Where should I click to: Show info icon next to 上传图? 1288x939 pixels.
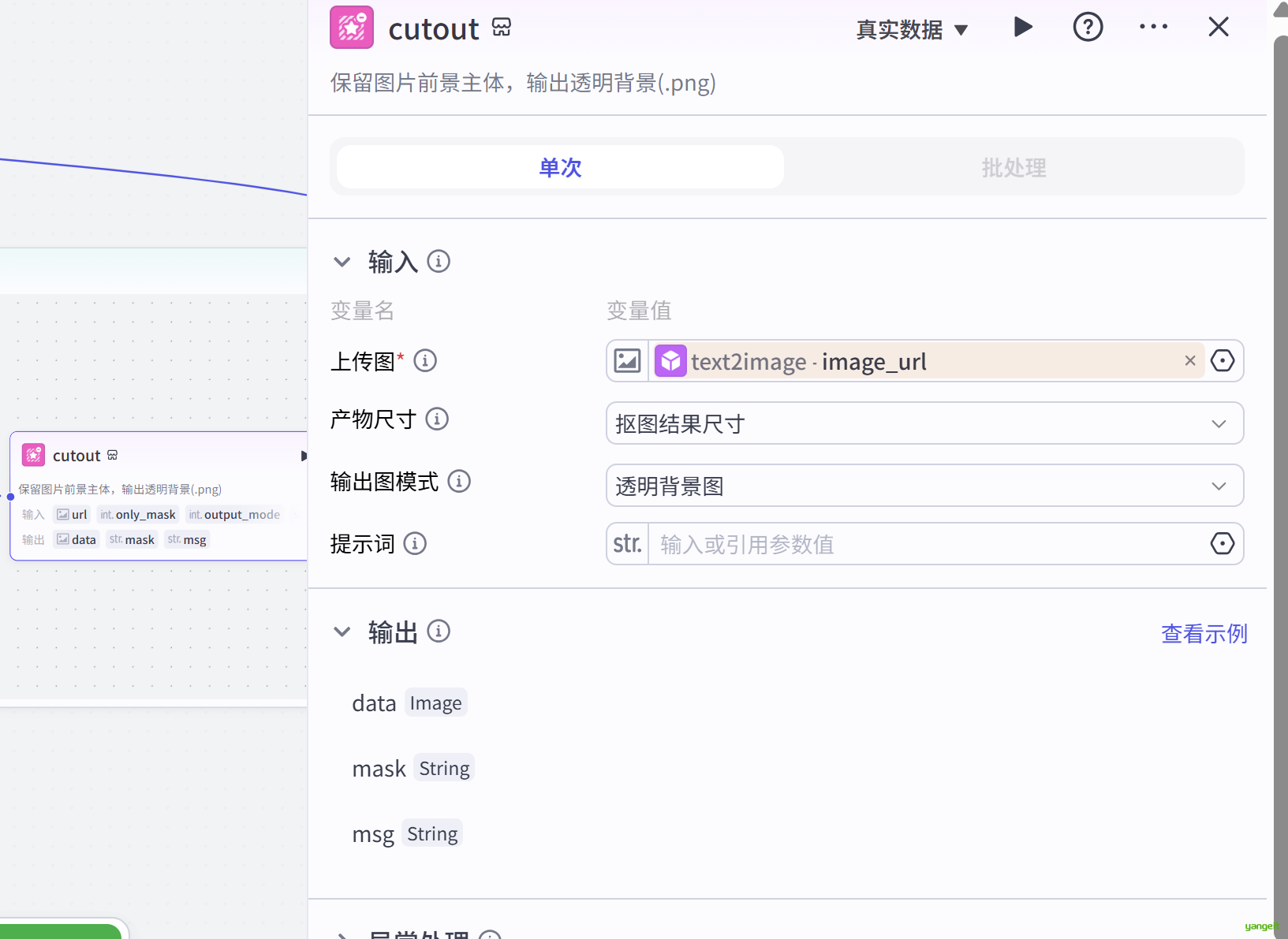point(425,361)
